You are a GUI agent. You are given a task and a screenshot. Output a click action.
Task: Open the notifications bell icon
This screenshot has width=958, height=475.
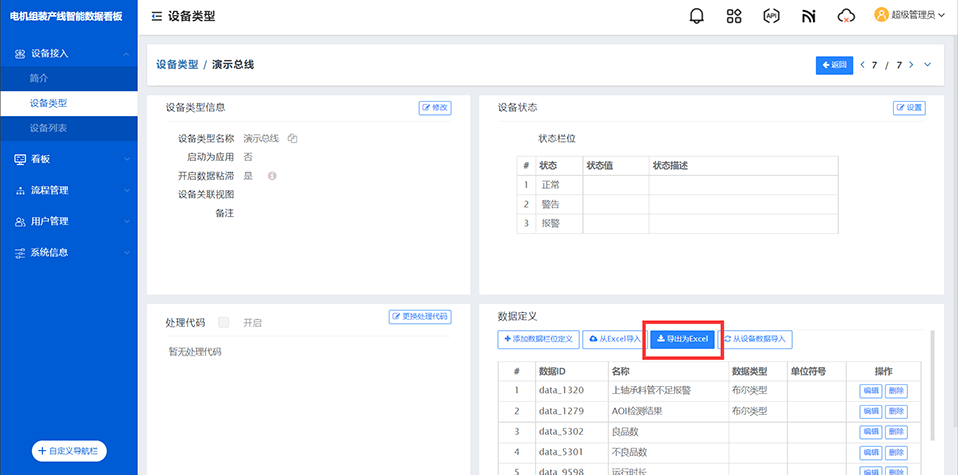[x=697, y=16]
